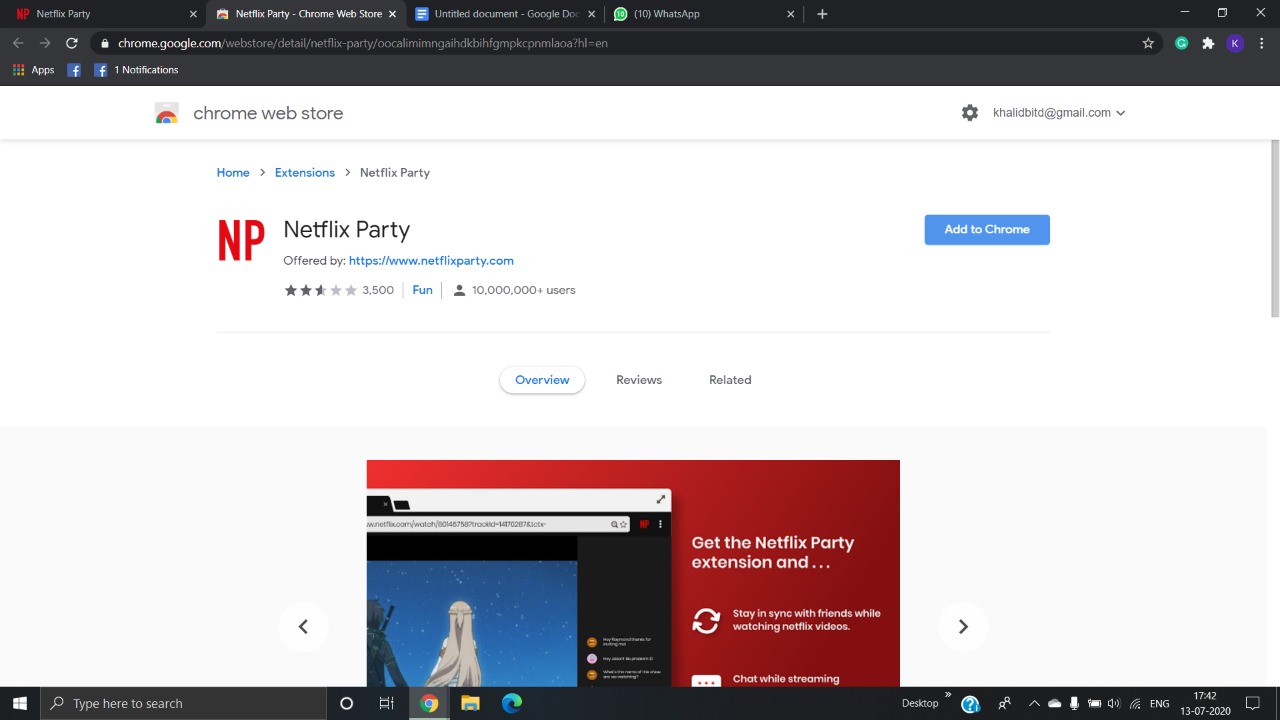Image resolution: width=1280 pixels, height=720 pixels.
Task: Open Task View in the taskbar
Action: (387, 703)
